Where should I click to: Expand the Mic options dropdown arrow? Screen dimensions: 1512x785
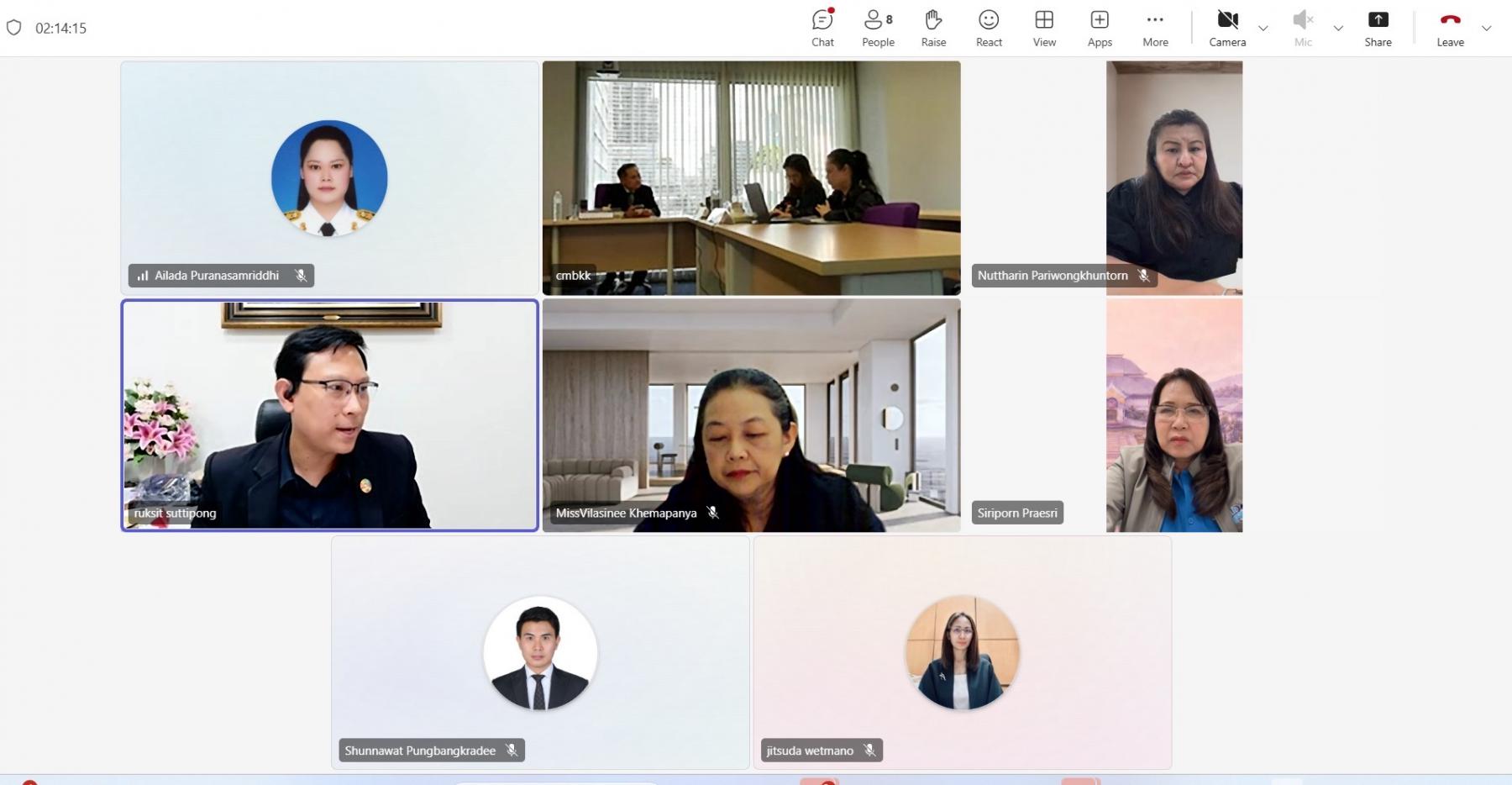click(1338, 29)
